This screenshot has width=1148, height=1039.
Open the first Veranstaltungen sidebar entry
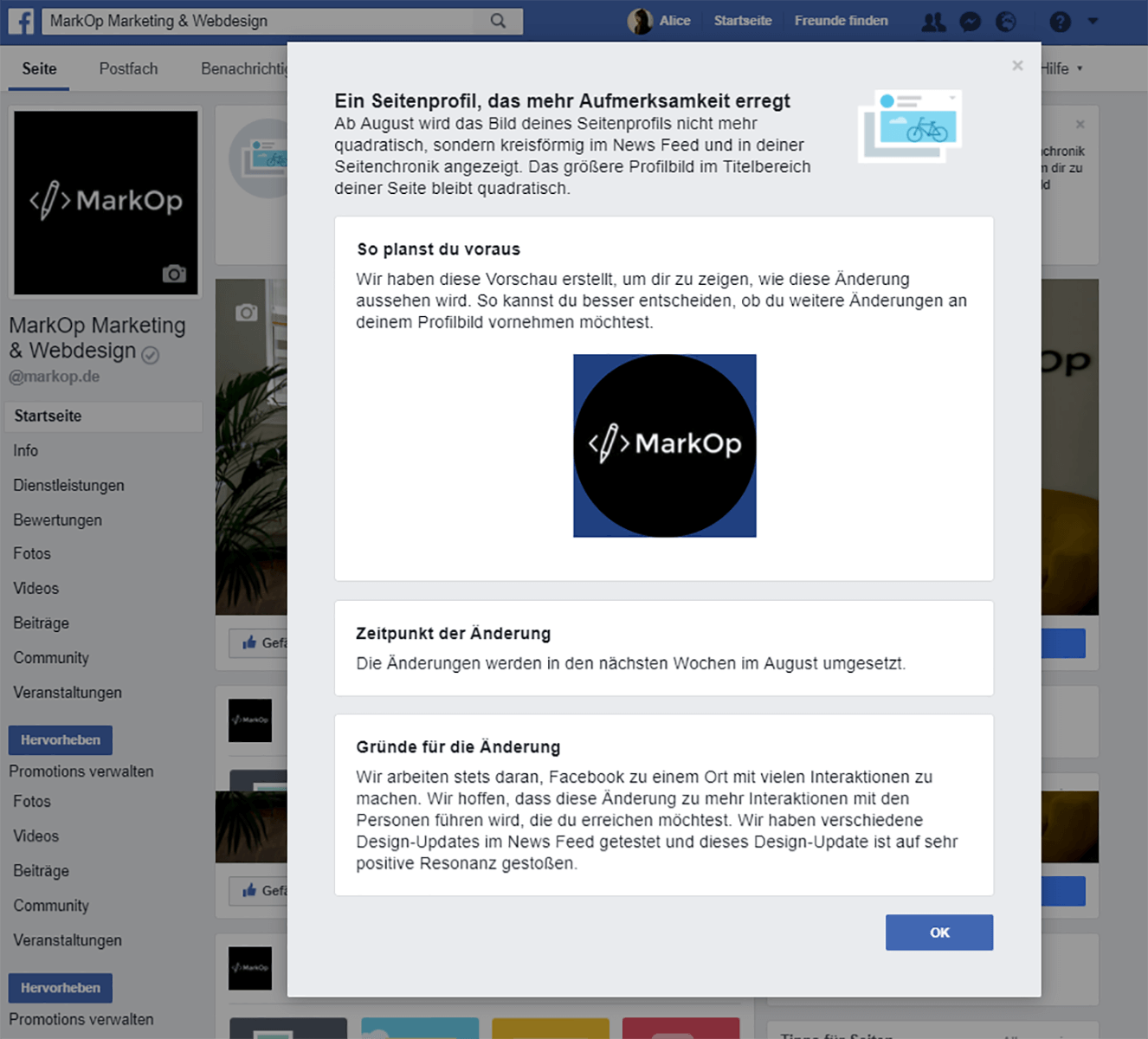68,693
